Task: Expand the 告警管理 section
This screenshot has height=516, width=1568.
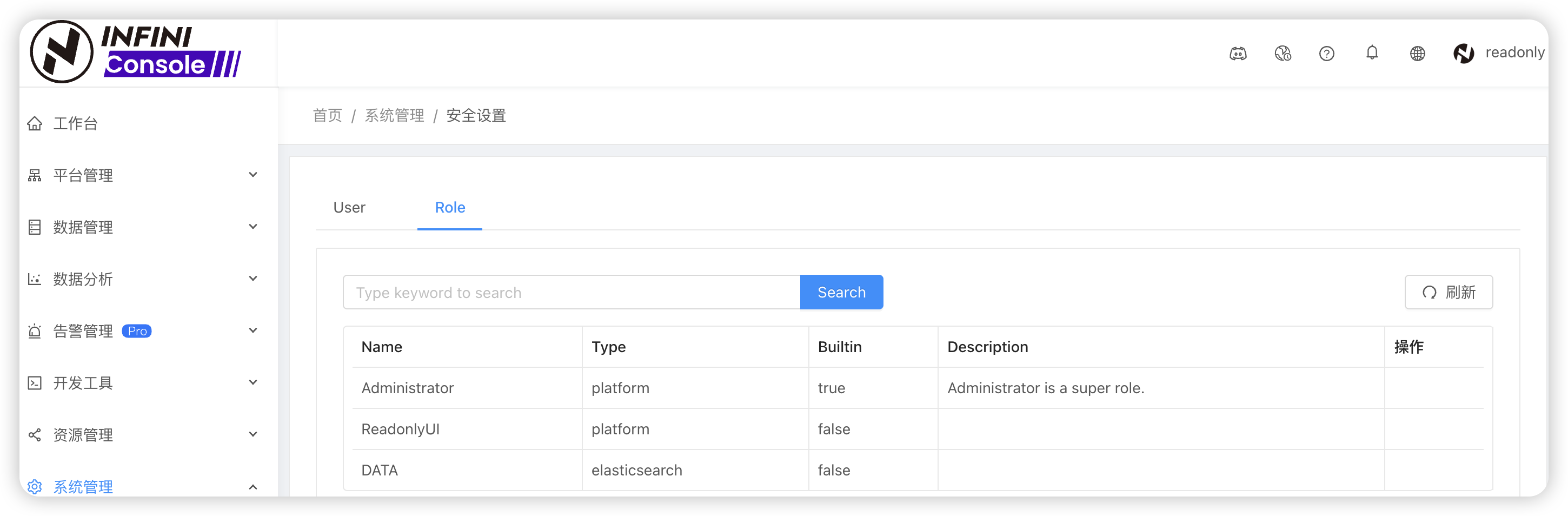Action: tap(253, 330)
